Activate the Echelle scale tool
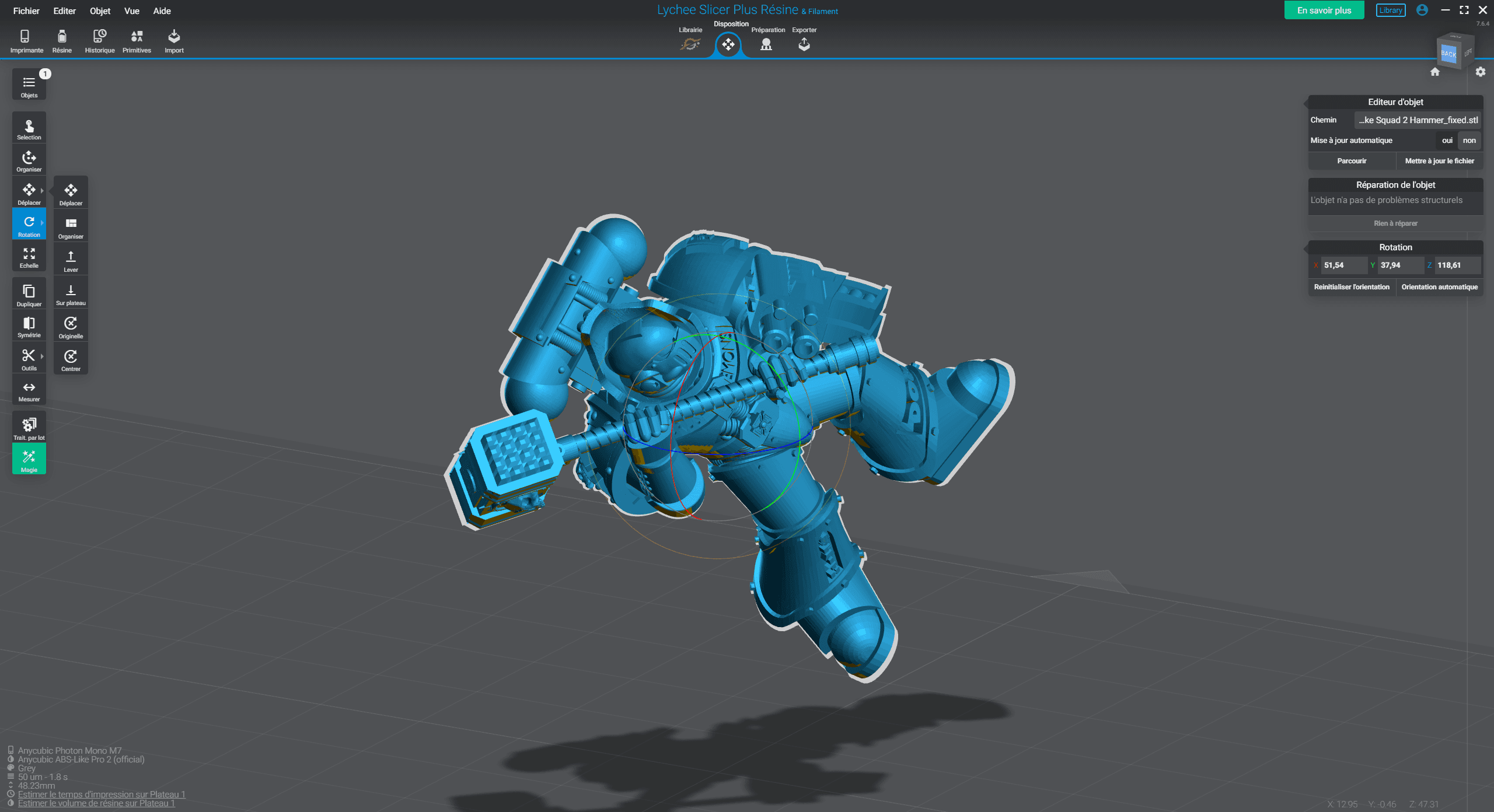The height and width of the screenshot is (812, 1494). (29, 257)
